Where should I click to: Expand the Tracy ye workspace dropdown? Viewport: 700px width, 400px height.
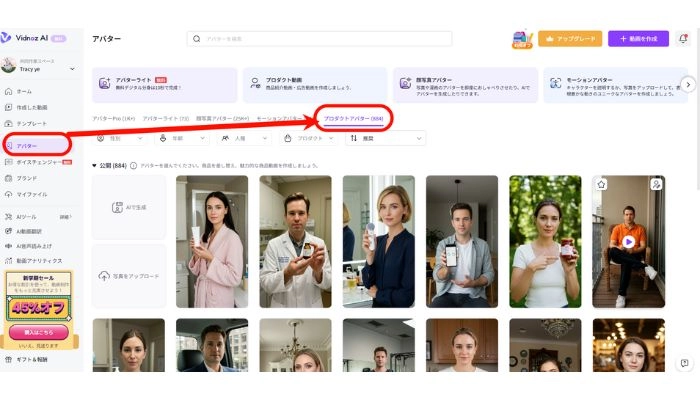(72, 69)
